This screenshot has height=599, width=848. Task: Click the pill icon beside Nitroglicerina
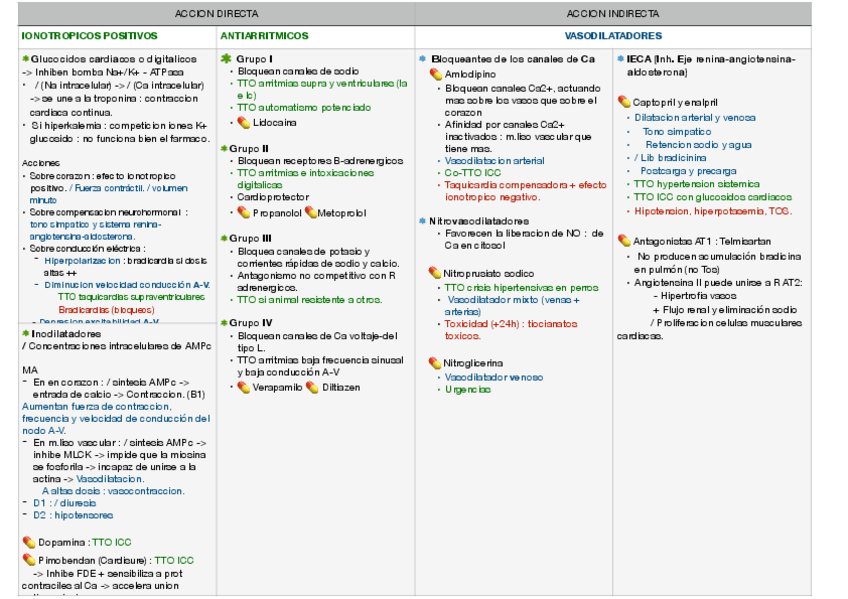tap(434, 363)
